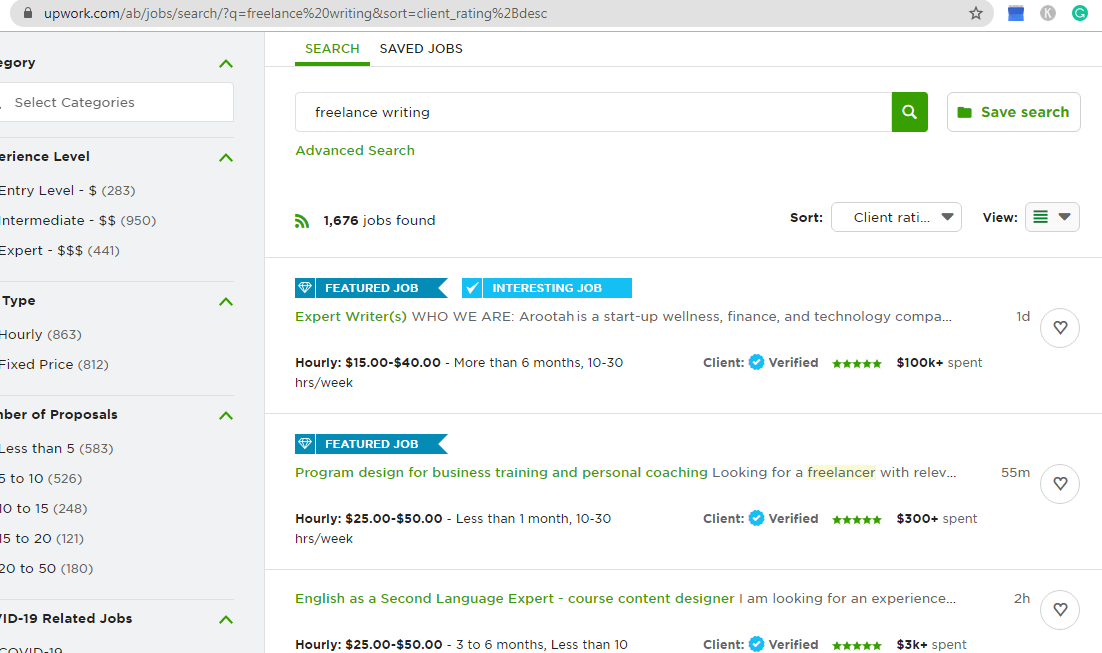Click five-star rating of the $100k+ client

point(857,363)
